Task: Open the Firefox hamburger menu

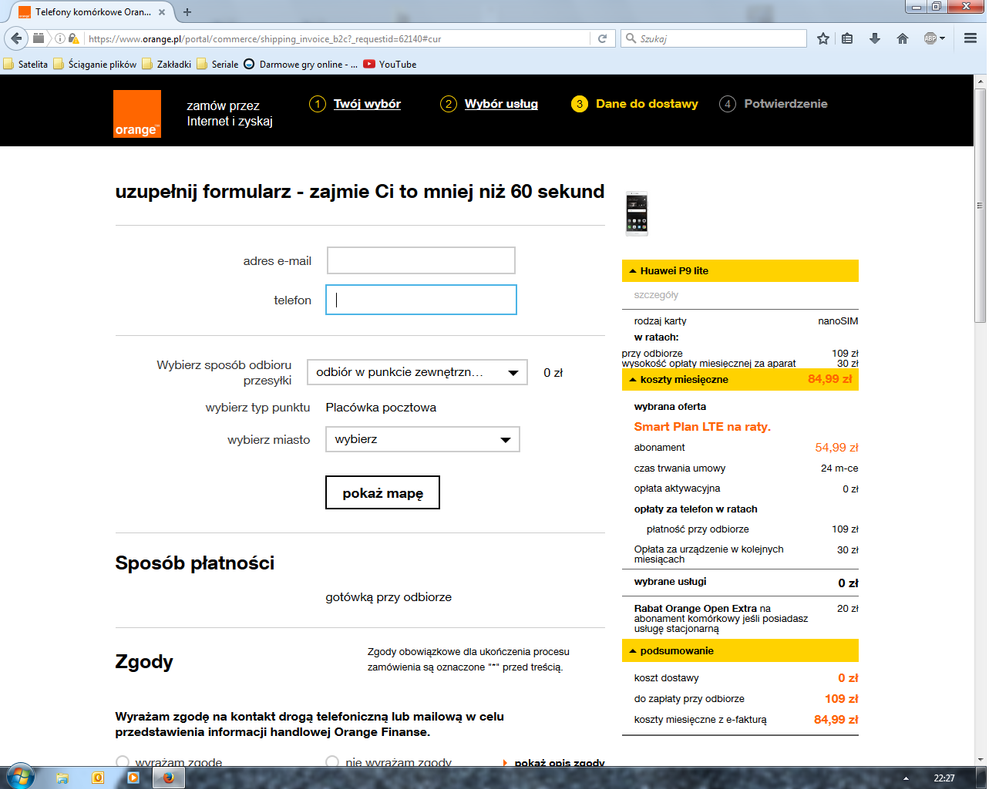Action: [970, 38]
